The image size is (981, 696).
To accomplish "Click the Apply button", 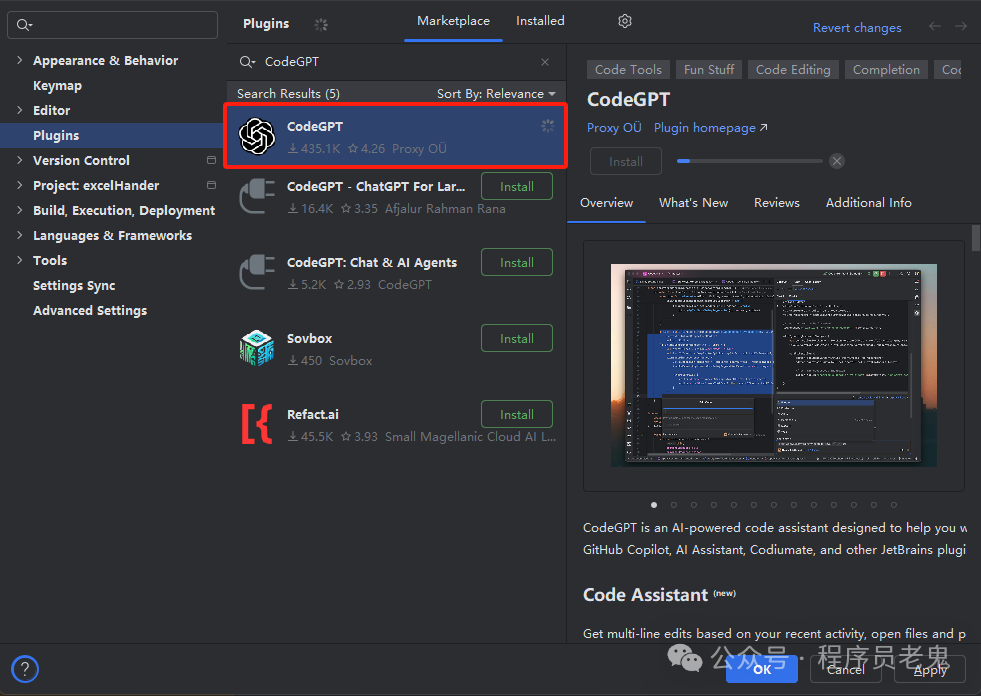I will click(930, 670).
